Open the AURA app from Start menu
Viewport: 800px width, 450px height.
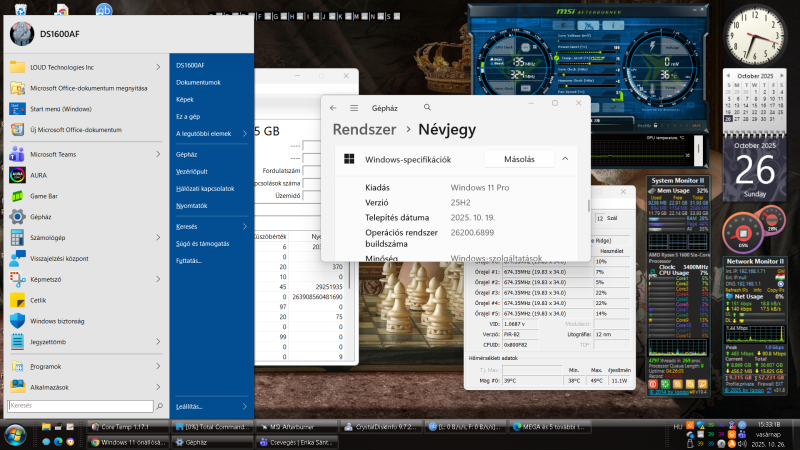(x=17, y=175)
